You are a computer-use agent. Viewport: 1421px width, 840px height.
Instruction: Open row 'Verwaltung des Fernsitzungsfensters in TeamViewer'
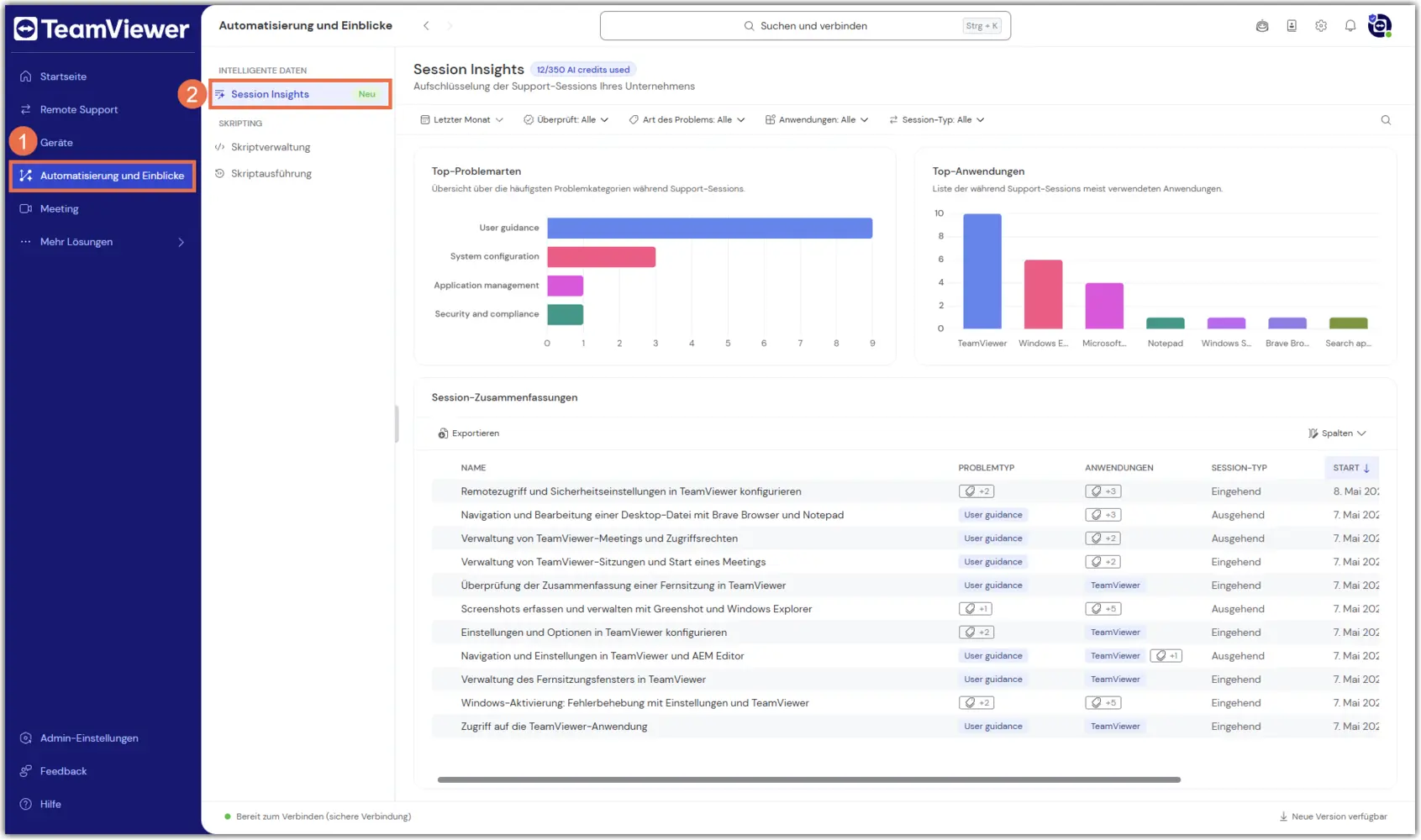point(906,680)
